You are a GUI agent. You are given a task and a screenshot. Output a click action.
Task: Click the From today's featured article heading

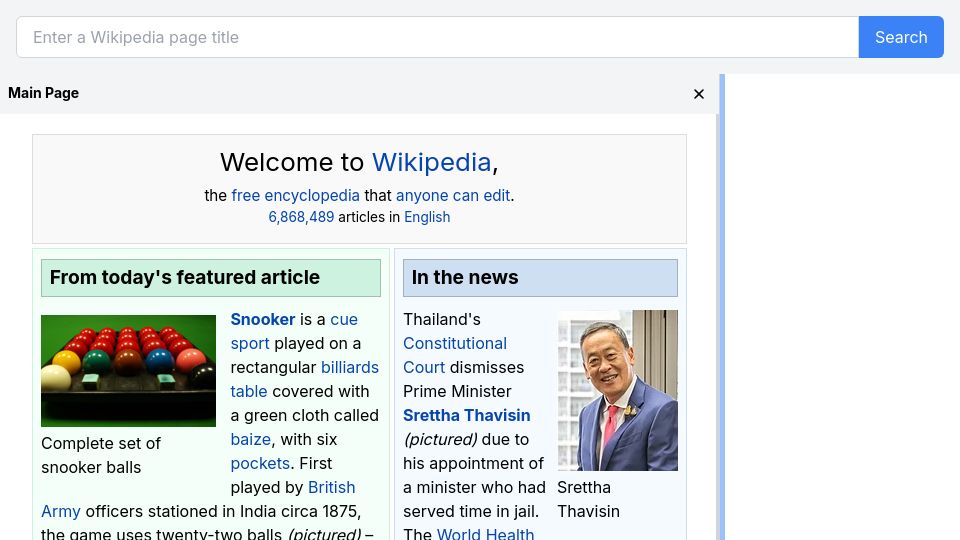tap(211, 278)
